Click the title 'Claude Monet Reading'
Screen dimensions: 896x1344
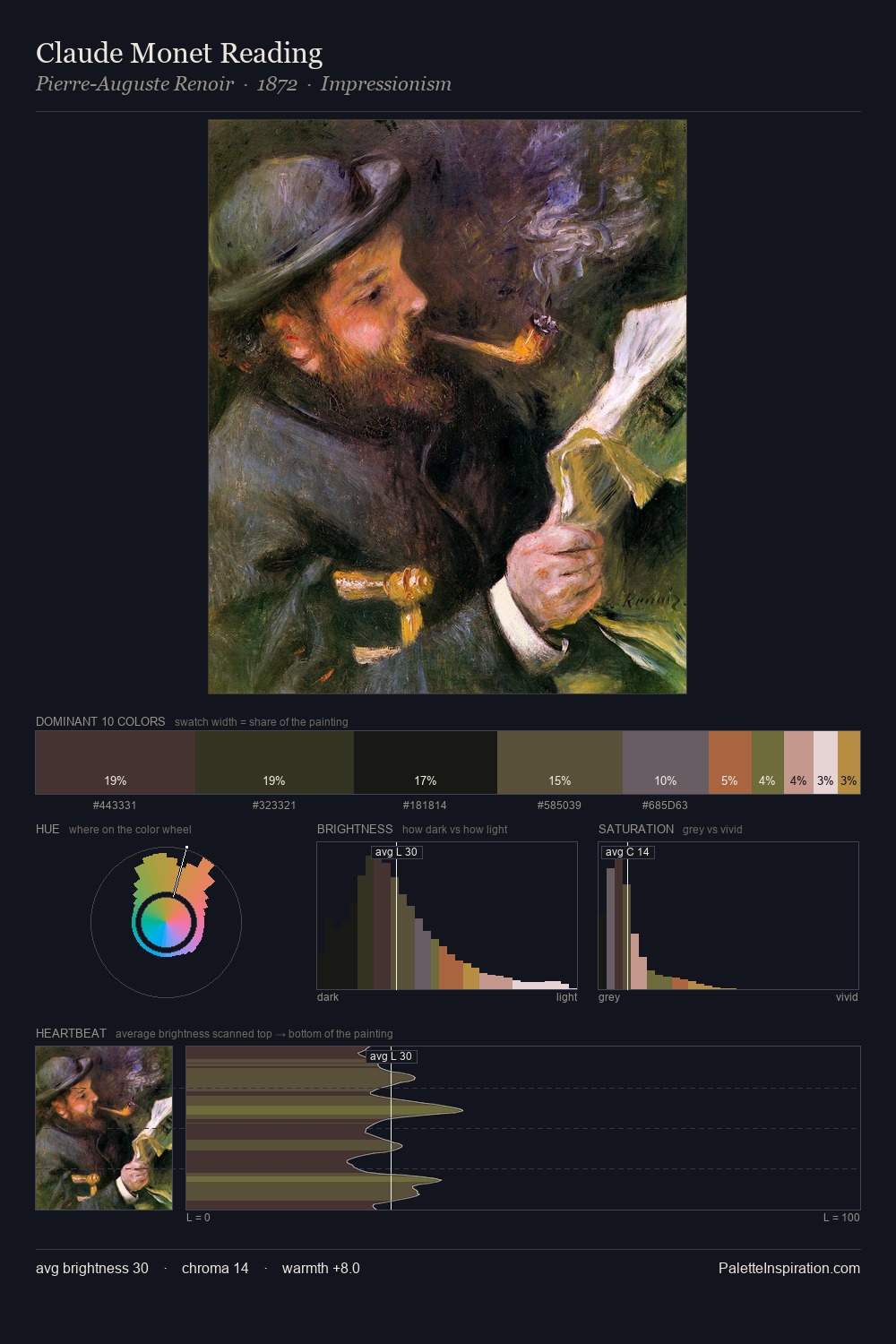point(179,53)
